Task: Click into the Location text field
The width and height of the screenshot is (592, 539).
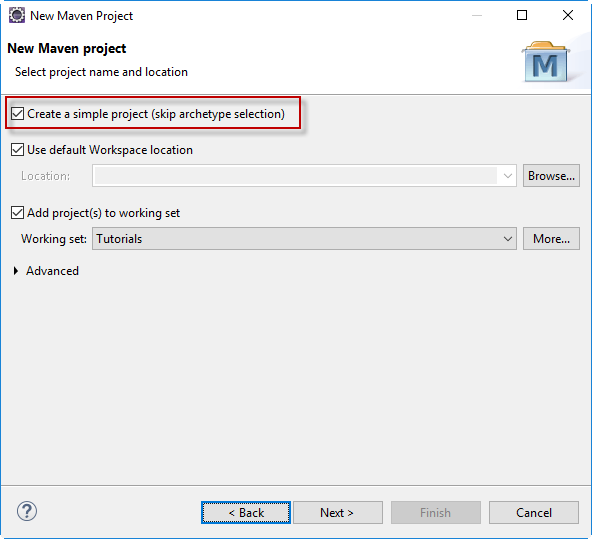Action: click(296, 176)
